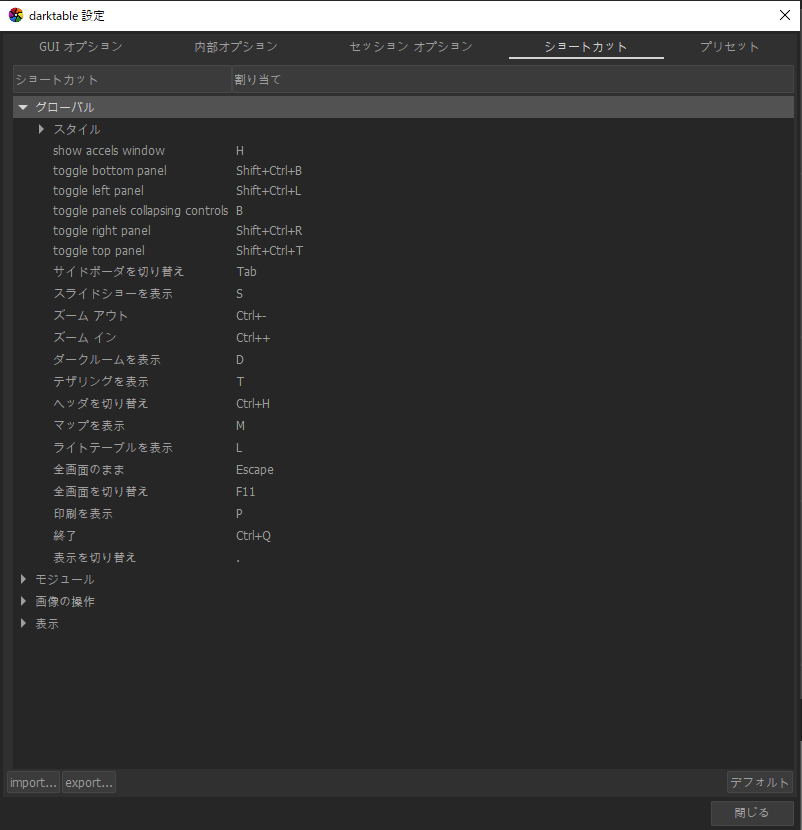Select the ショートカット tab

586,47
